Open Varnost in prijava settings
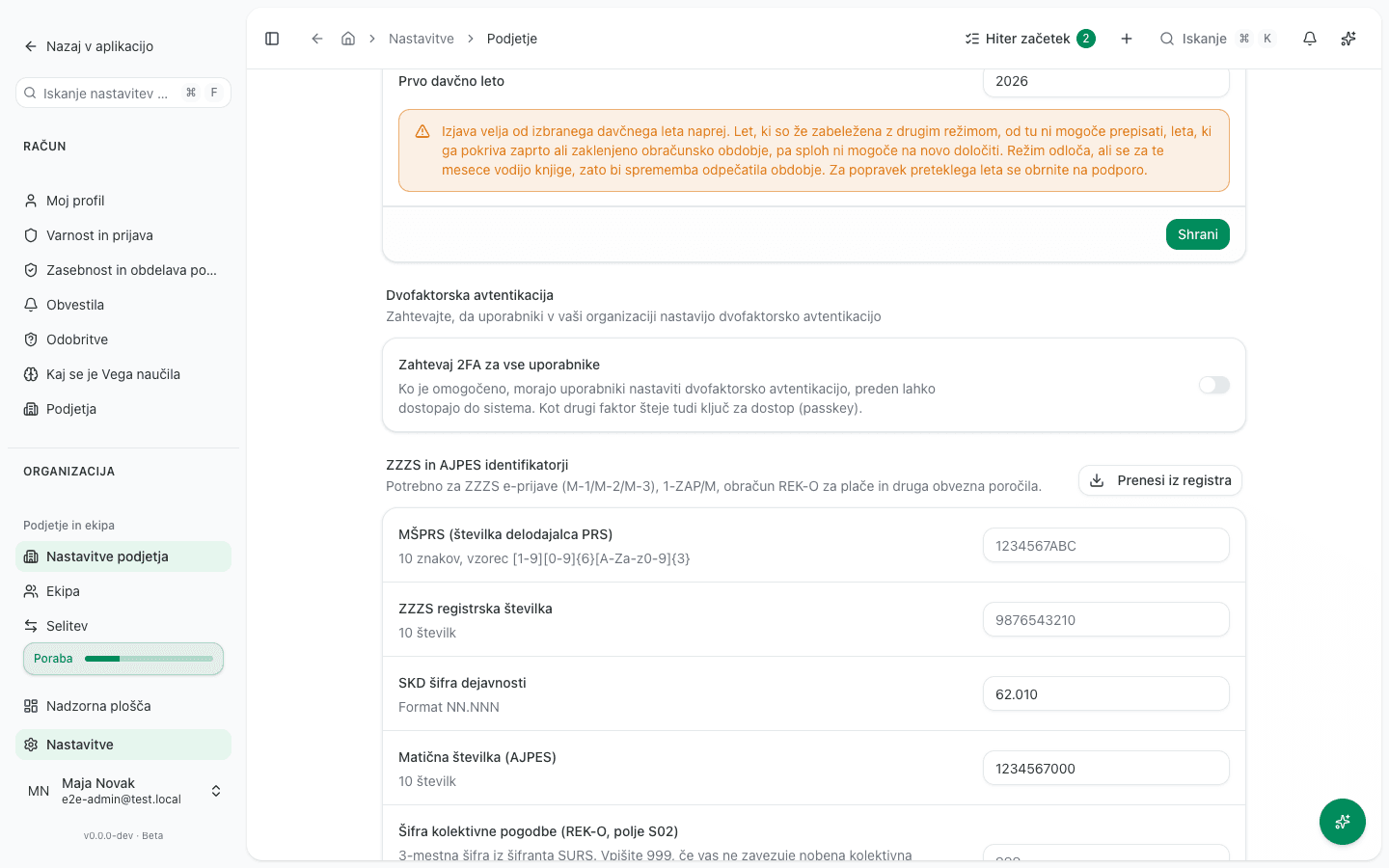The height and width of the screenshot is (868, 1389). click(x=123, y=235)
